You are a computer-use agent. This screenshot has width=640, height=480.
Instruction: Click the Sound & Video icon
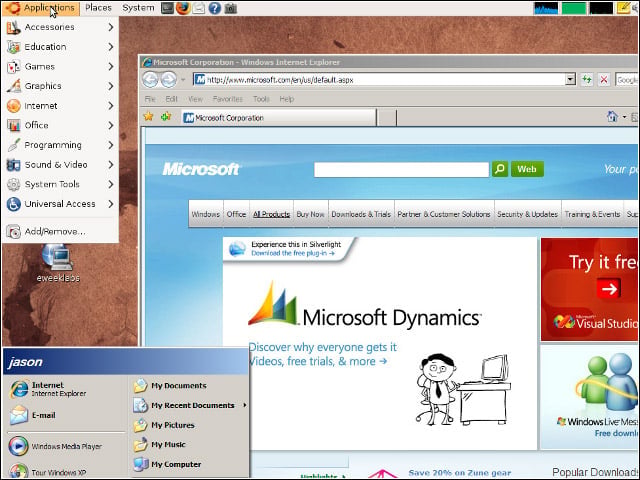tap(13, 164)
